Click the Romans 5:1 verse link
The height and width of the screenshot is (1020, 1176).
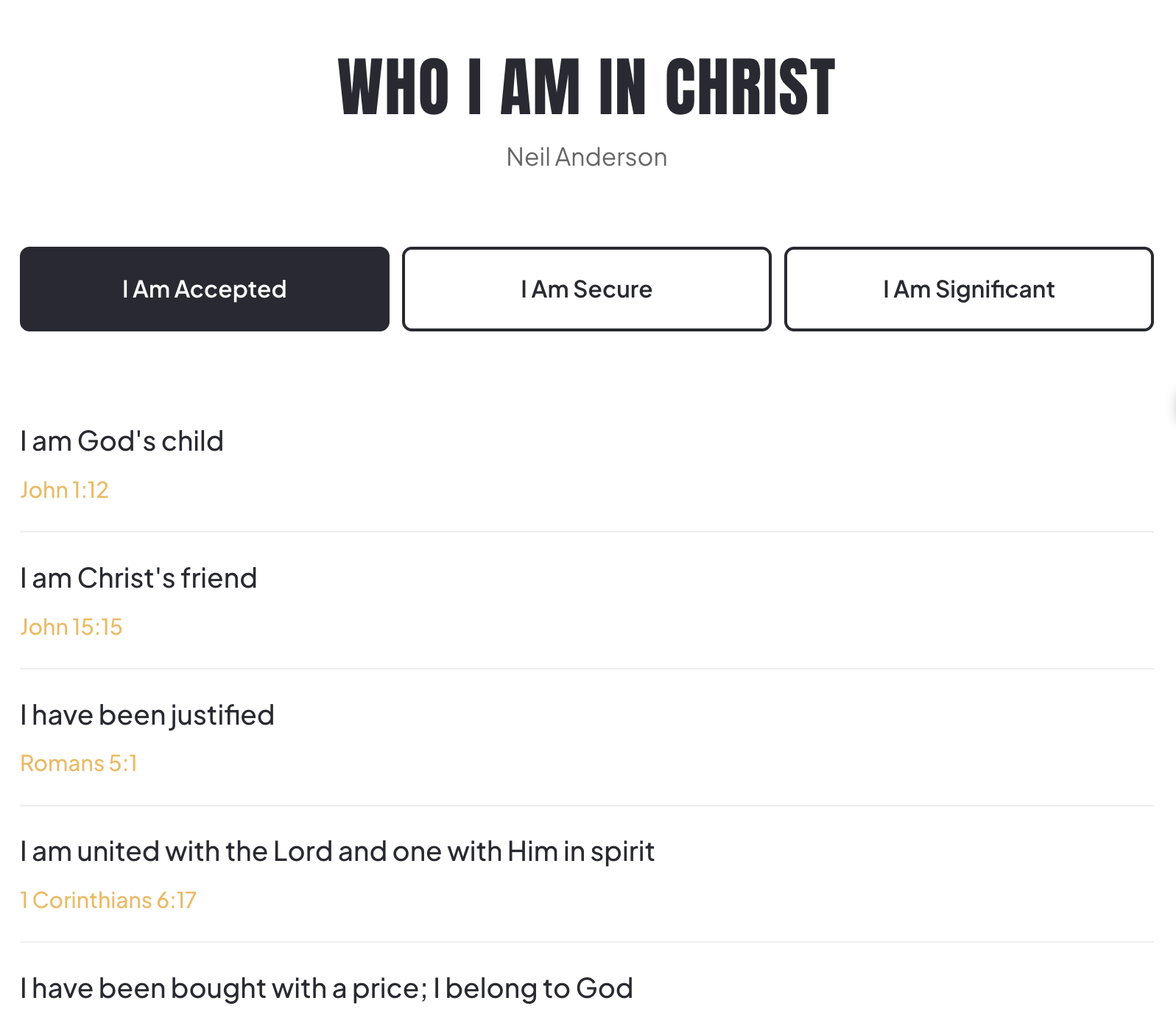click(x=79, y=763)
